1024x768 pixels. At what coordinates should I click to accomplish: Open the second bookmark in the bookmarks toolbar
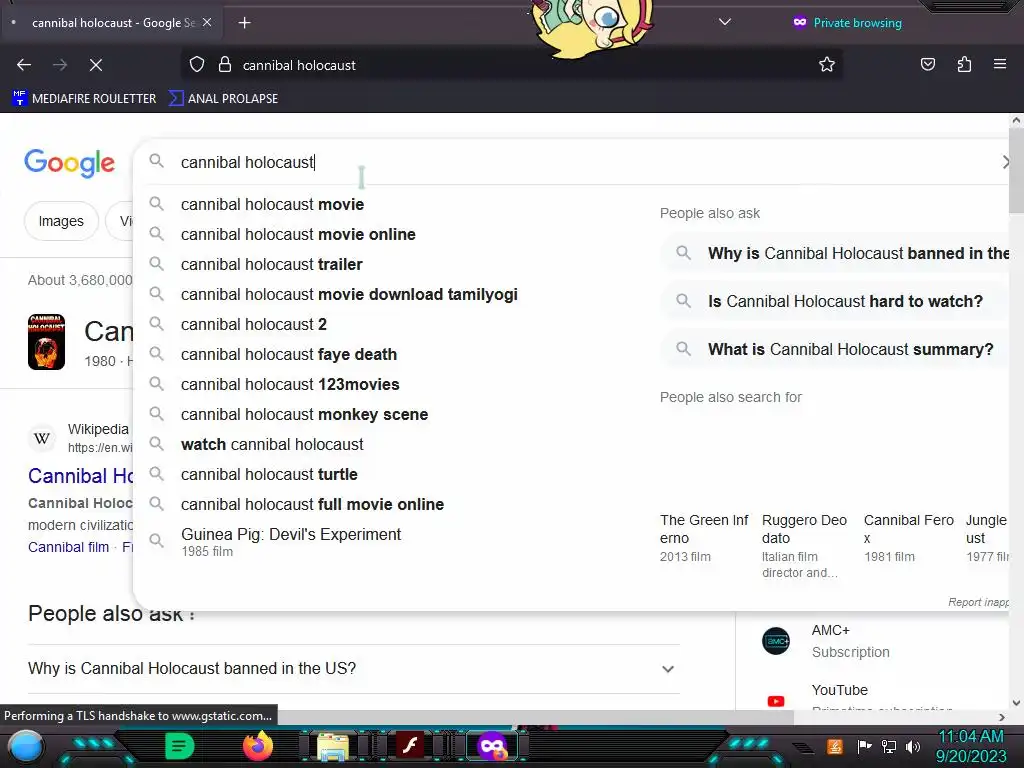point(223,99)
